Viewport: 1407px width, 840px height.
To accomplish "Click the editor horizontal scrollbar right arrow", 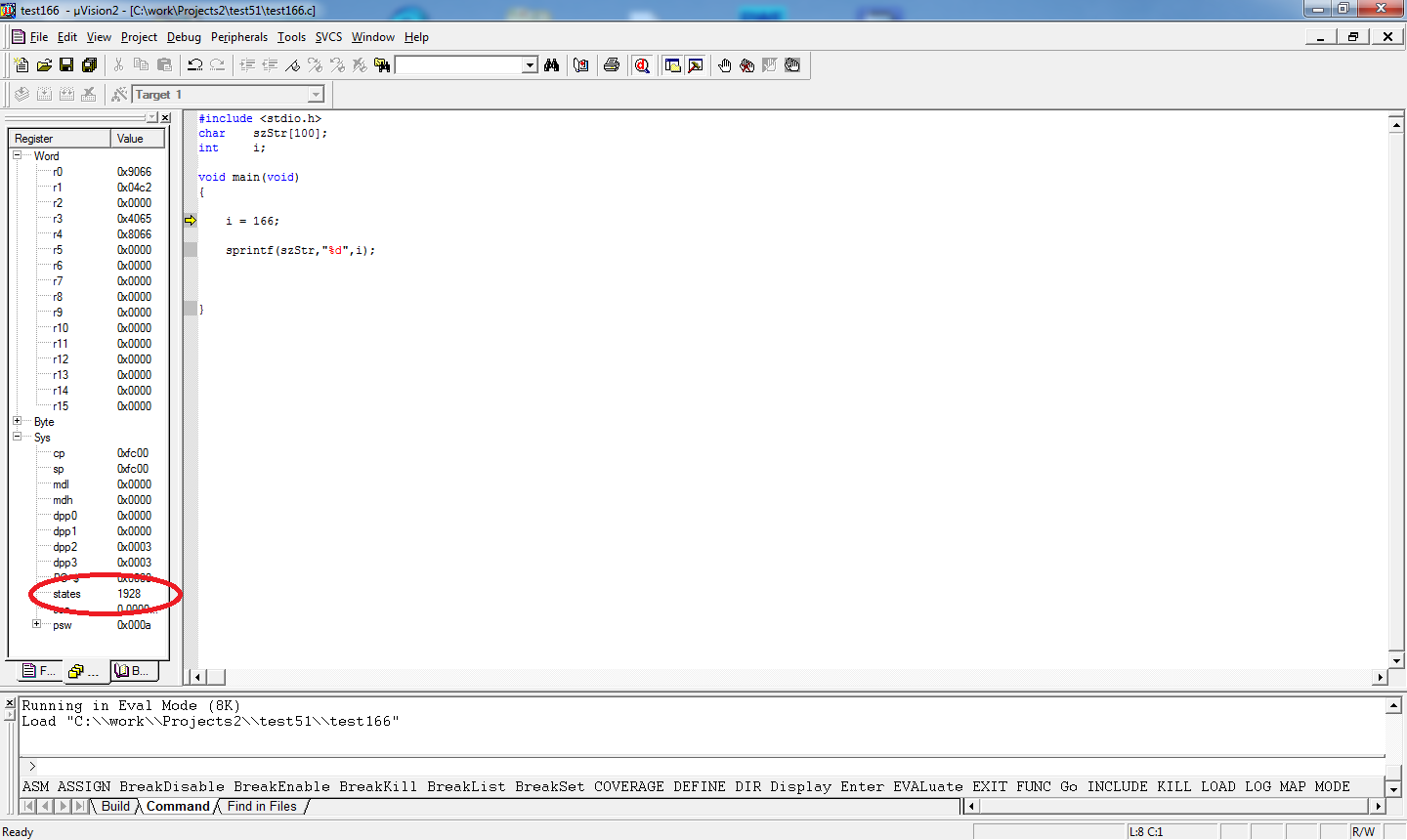I will (1381, 677).
